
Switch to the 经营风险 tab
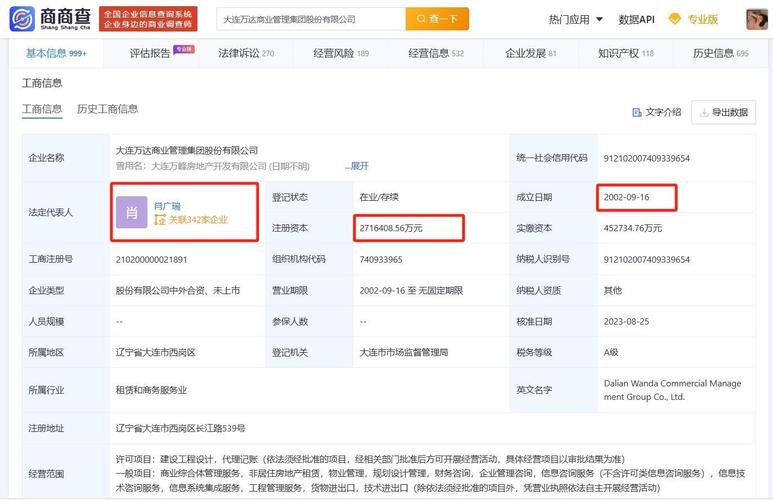click(341, 54)
